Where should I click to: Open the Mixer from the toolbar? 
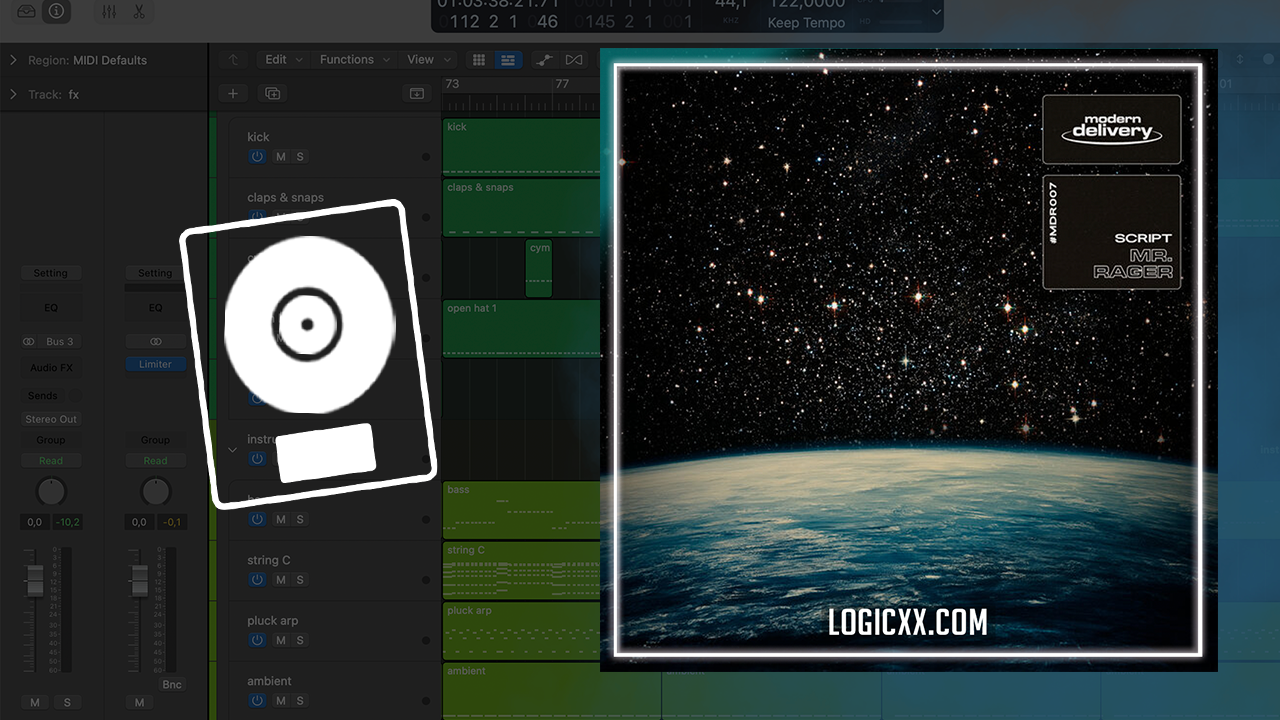pos(109,11)
